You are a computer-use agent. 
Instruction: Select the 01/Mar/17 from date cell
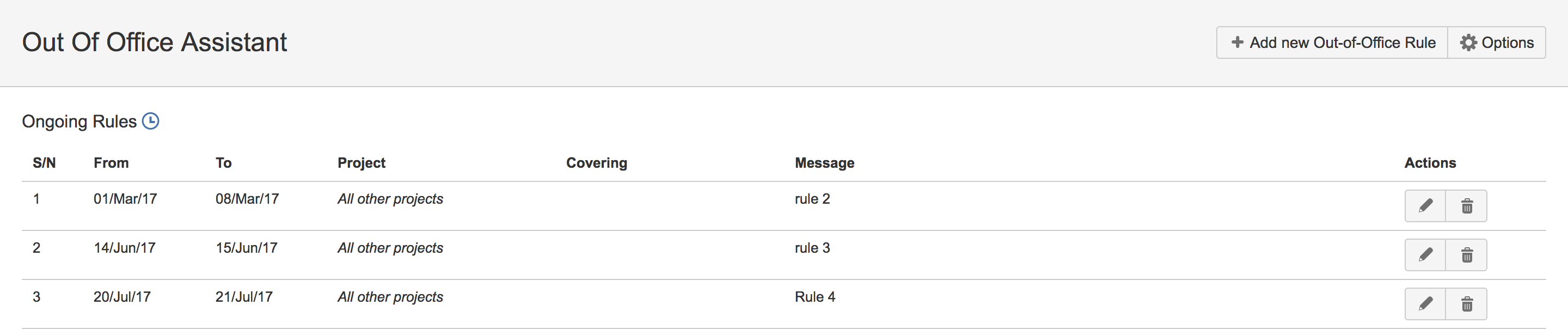tap(125, 199)
